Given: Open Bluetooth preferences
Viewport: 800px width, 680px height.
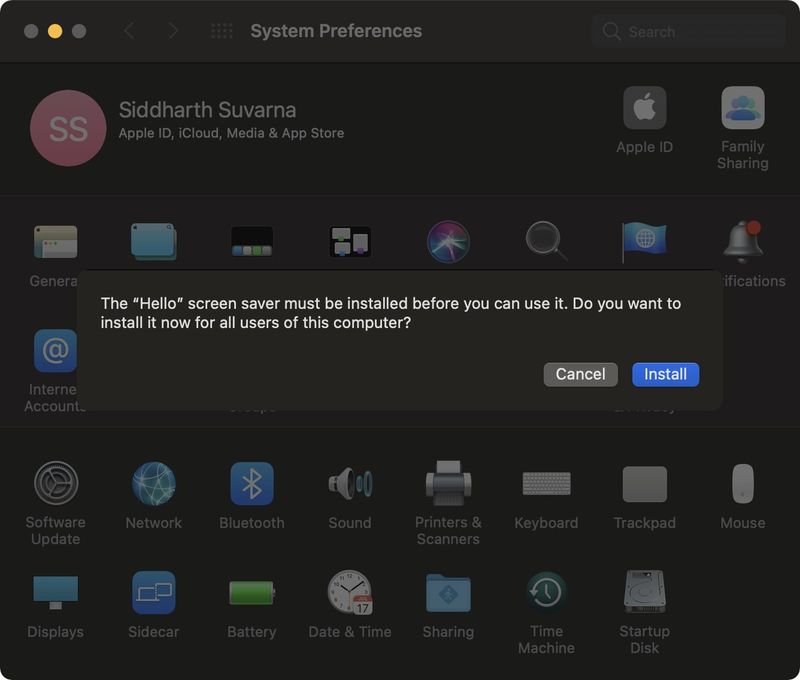Looking at the screenshot, I should pos(252,483).
